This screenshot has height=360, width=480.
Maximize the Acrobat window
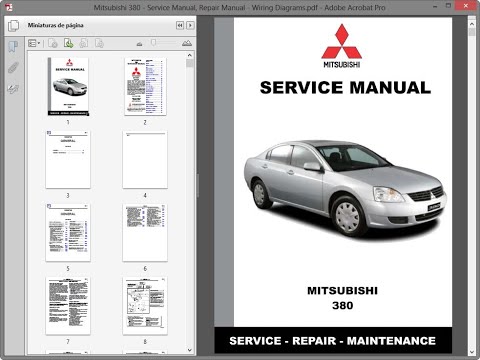[x=449, y=6]
